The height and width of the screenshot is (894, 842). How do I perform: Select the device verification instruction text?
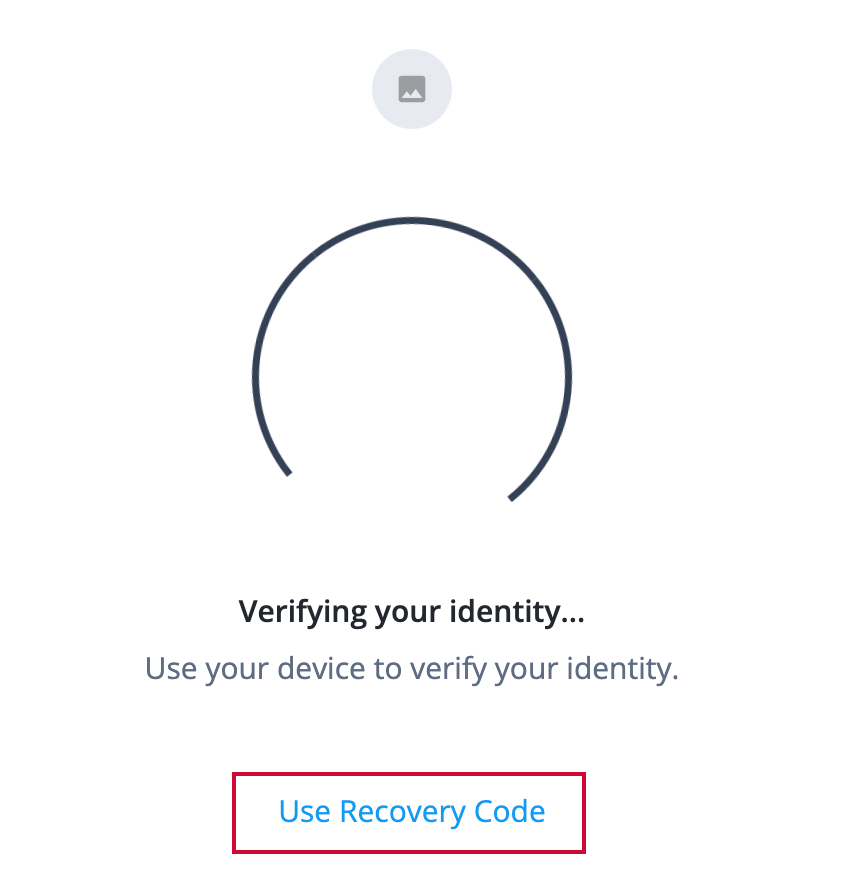(x=411, y=667)
